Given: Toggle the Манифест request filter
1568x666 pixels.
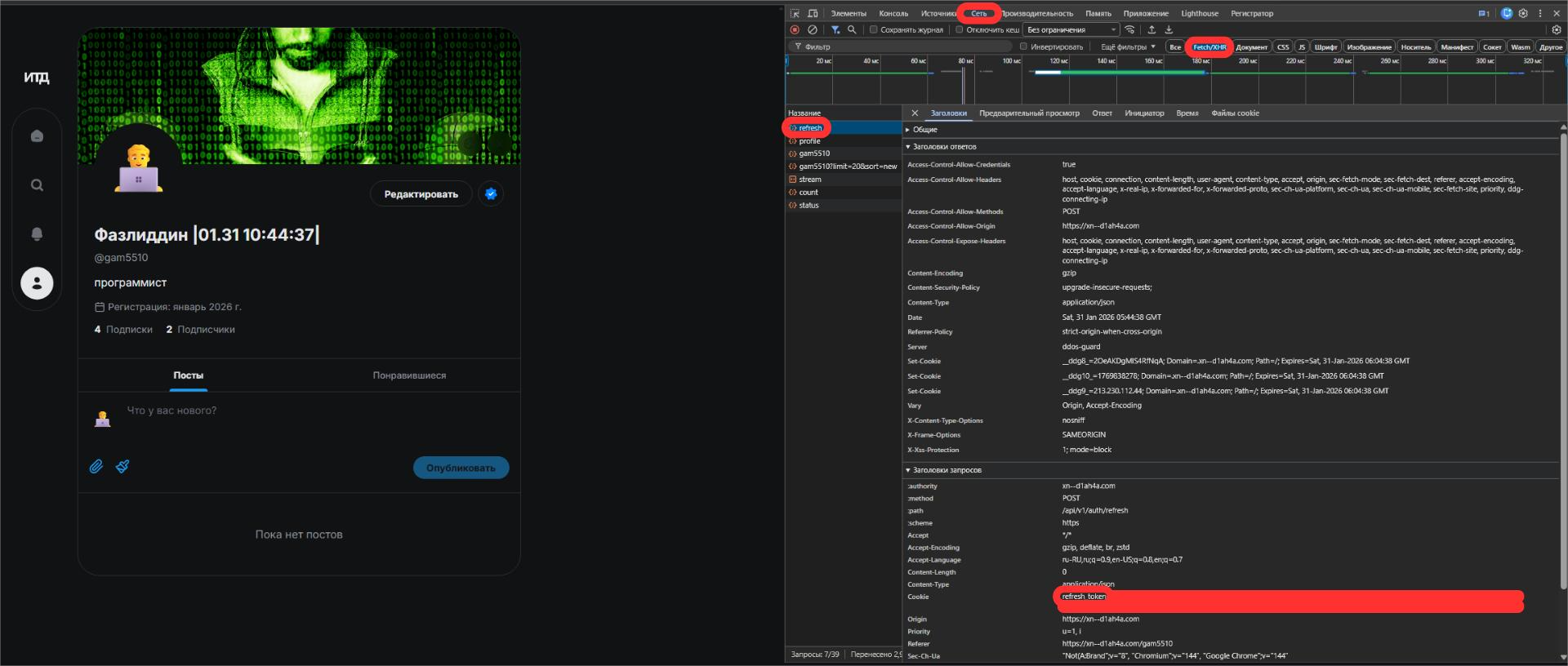Looking at the screenshot, I should click(x=1457, y=47).
